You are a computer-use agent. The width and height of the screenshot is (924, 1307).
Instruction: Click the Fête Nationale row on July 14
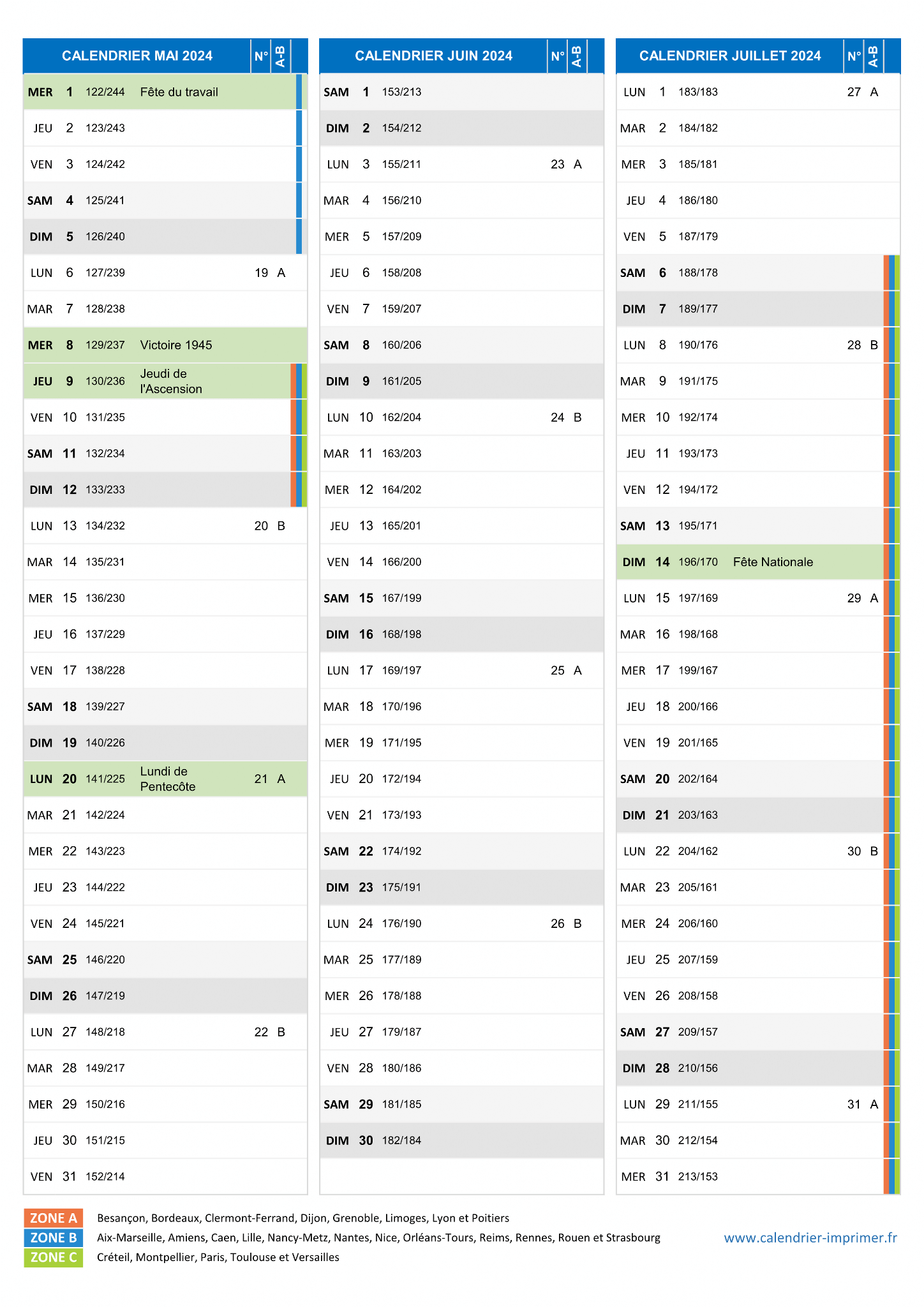pyautogui.click(x=758, y=562)
